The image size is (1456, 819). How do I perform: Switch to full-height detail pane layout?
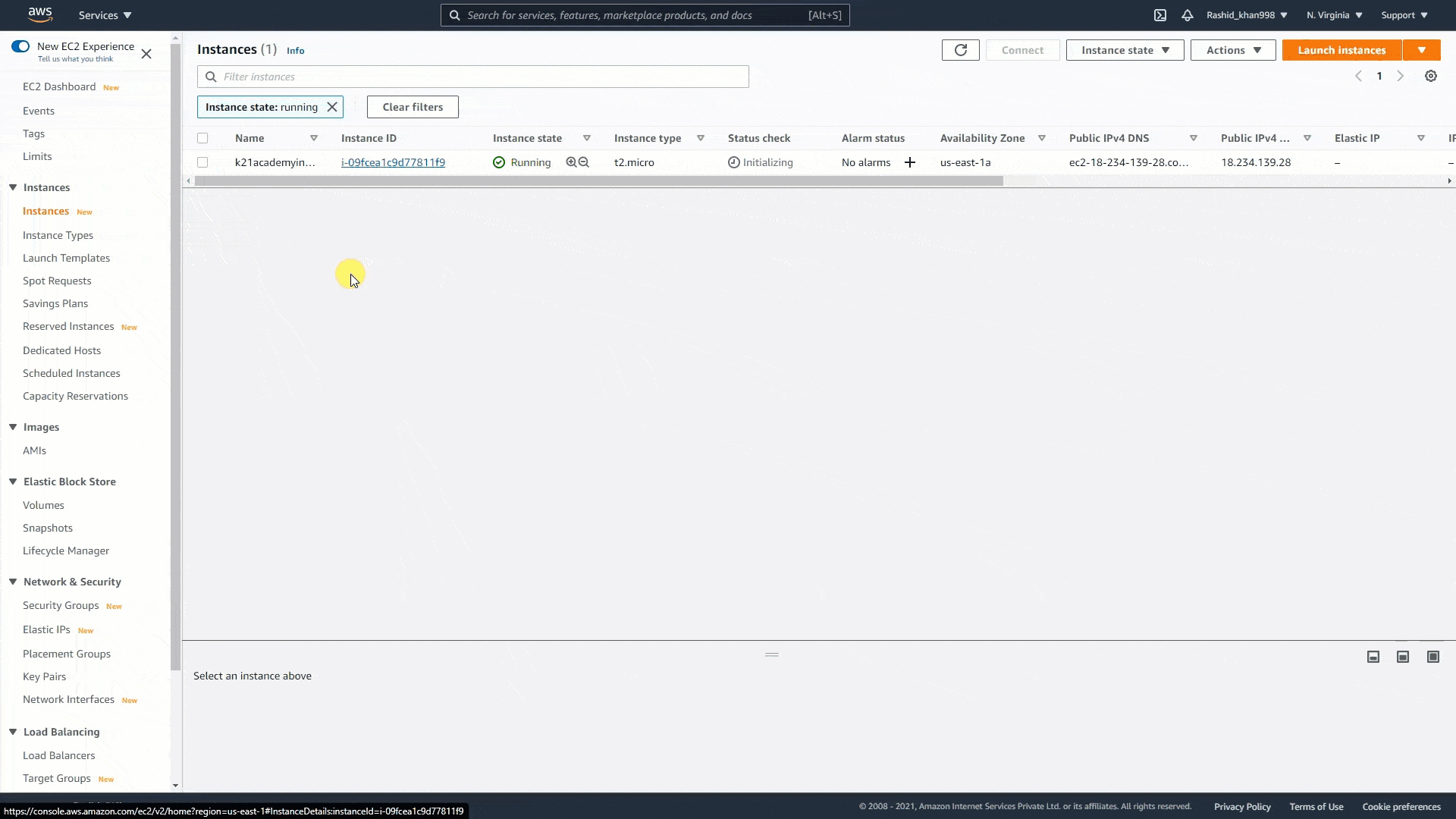[1432, 657]
